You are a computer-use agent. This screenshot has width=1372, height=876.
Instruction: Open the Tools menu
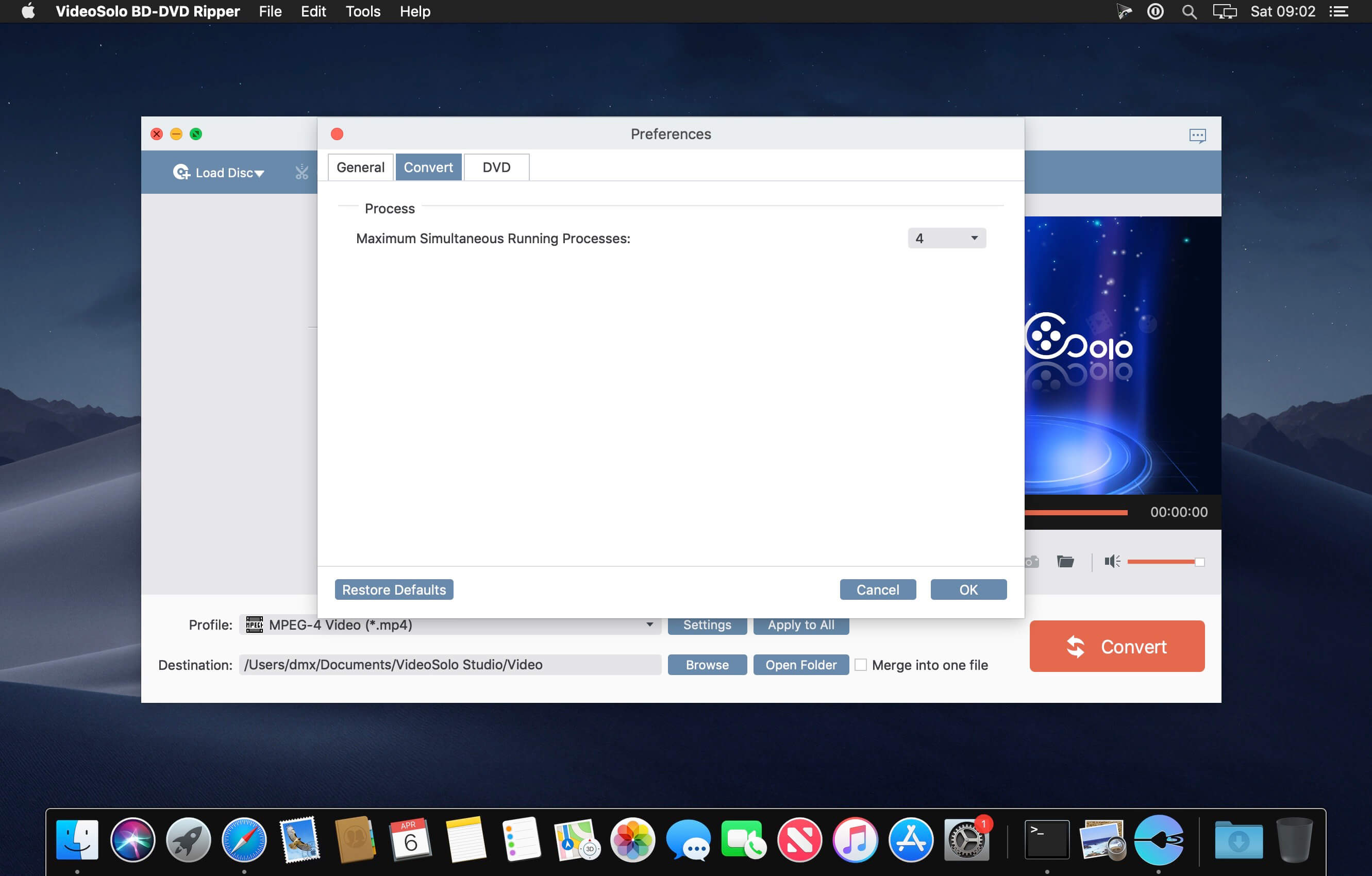pos(362,11)
